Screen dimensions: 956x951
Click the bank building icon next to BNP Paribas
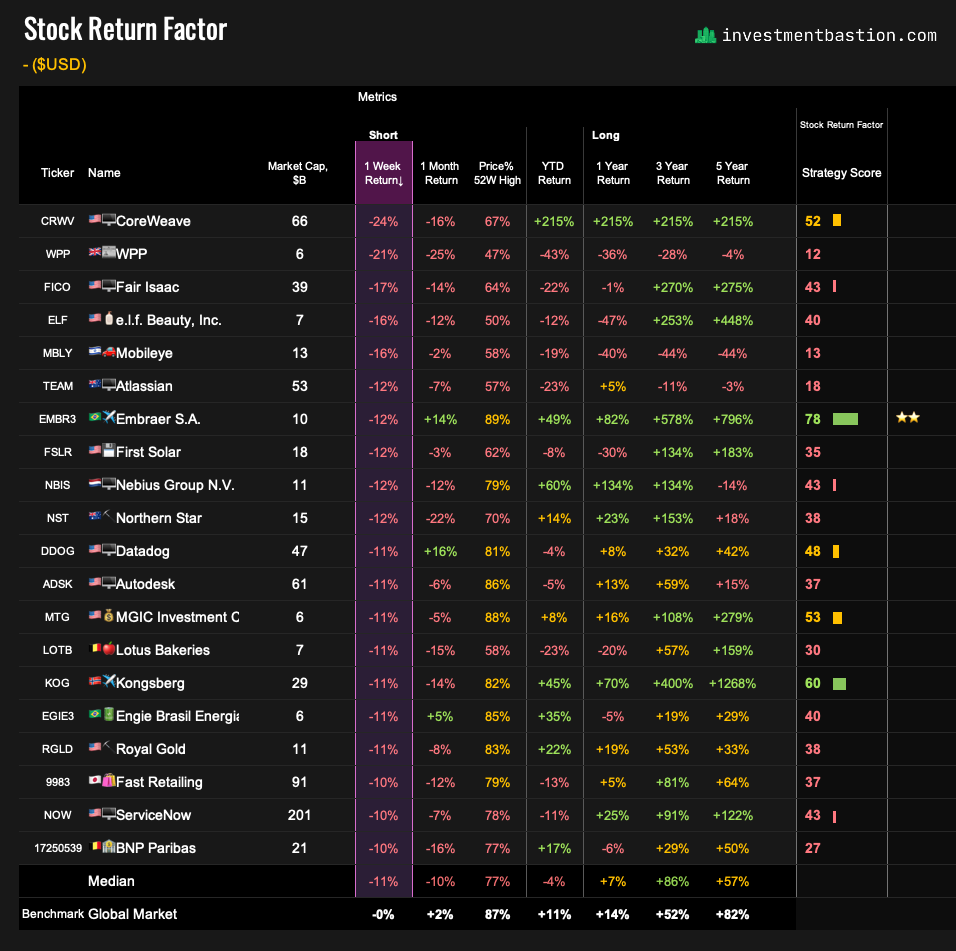(x=109, y=846)
